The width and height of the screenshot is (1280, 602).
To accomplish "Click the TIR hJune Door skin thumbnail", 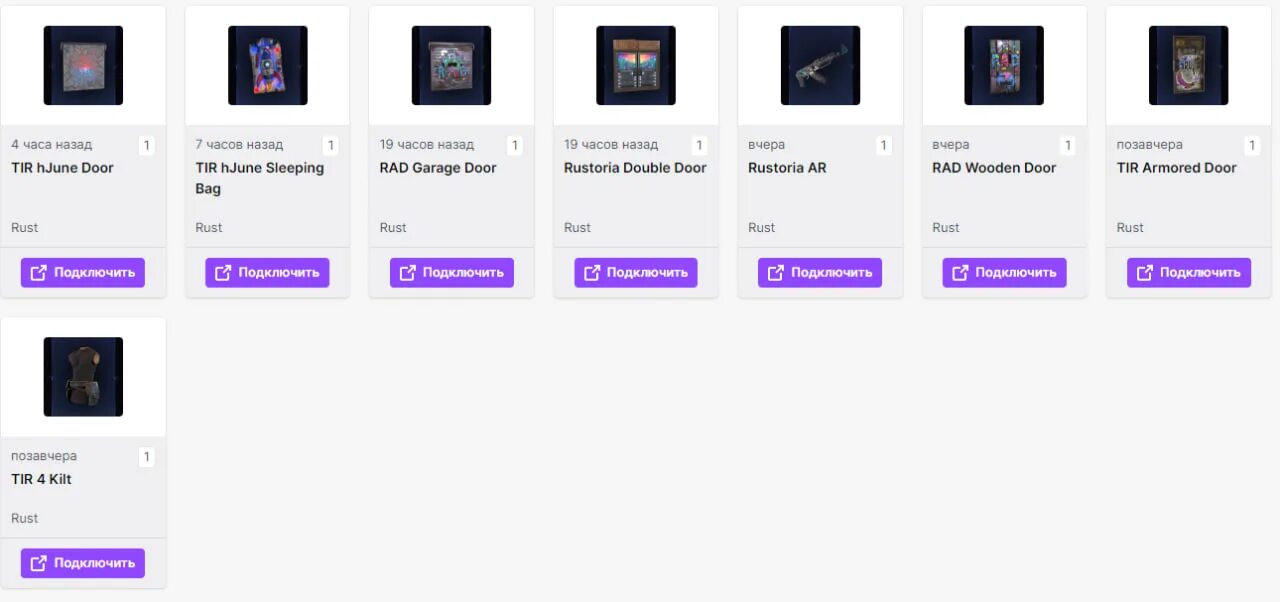I will click(83, 65).
